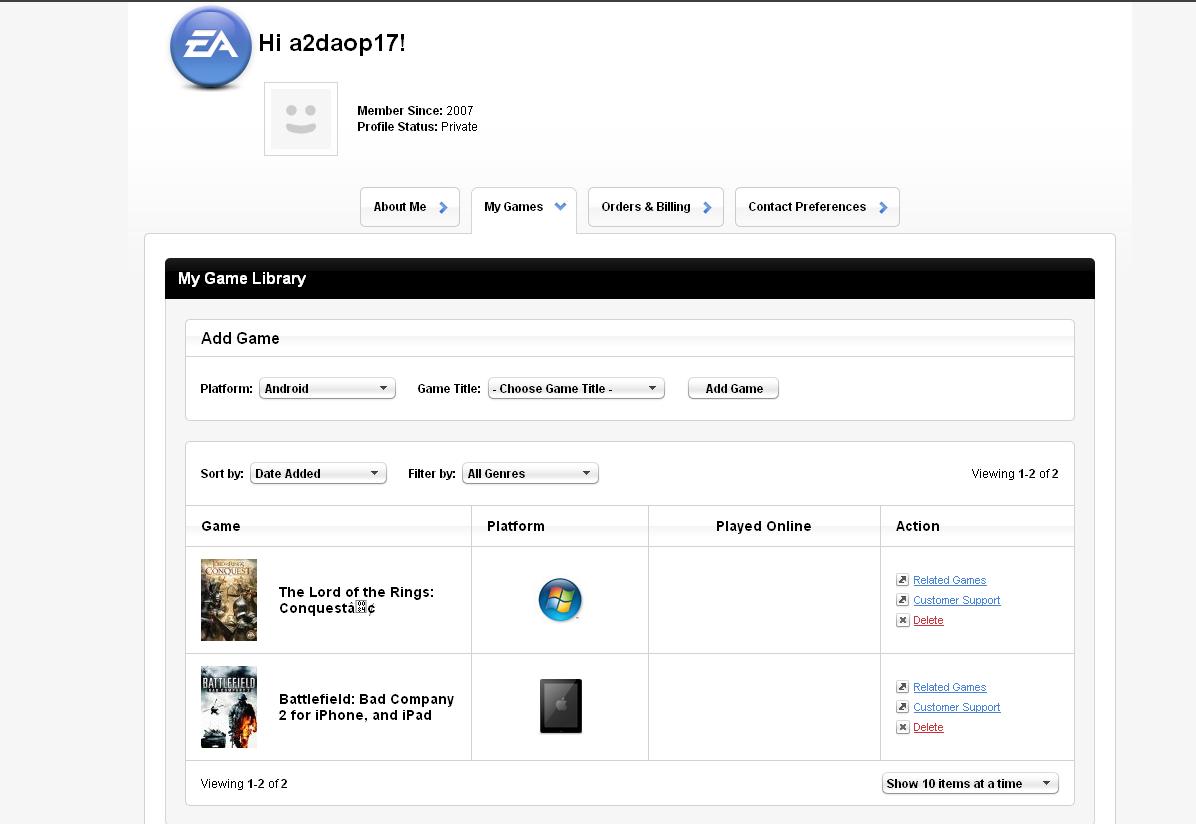Expand the Choose Game Title dropdown
The height and width of the screenshot is (824, 1196).
[576, 388]
